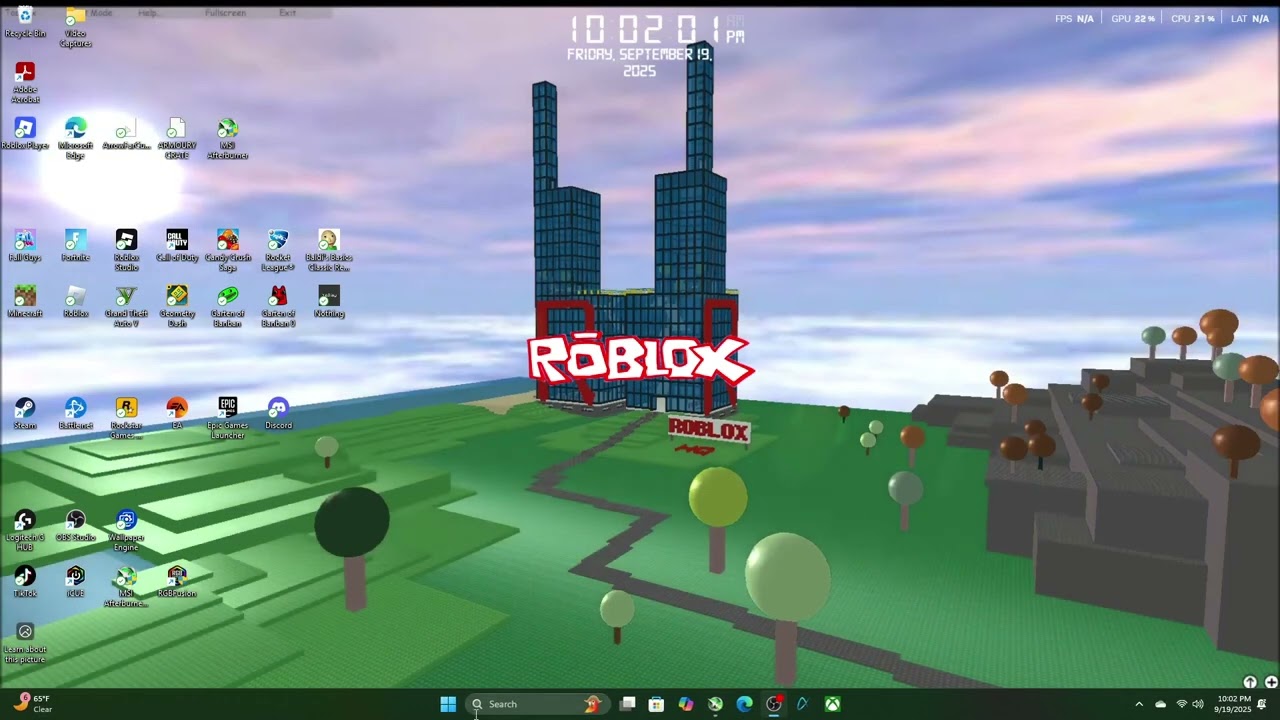
Task: Select the ArrowFarGu... file icon
Action: [x=126, y=134]
